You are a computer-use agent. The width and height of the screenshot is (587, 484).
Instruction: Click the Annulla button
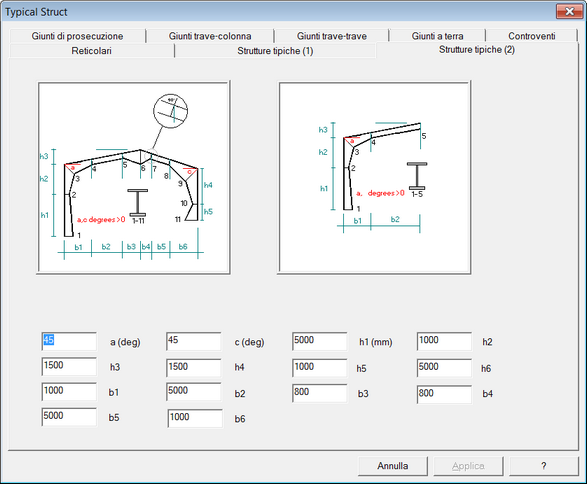[393, 466]
